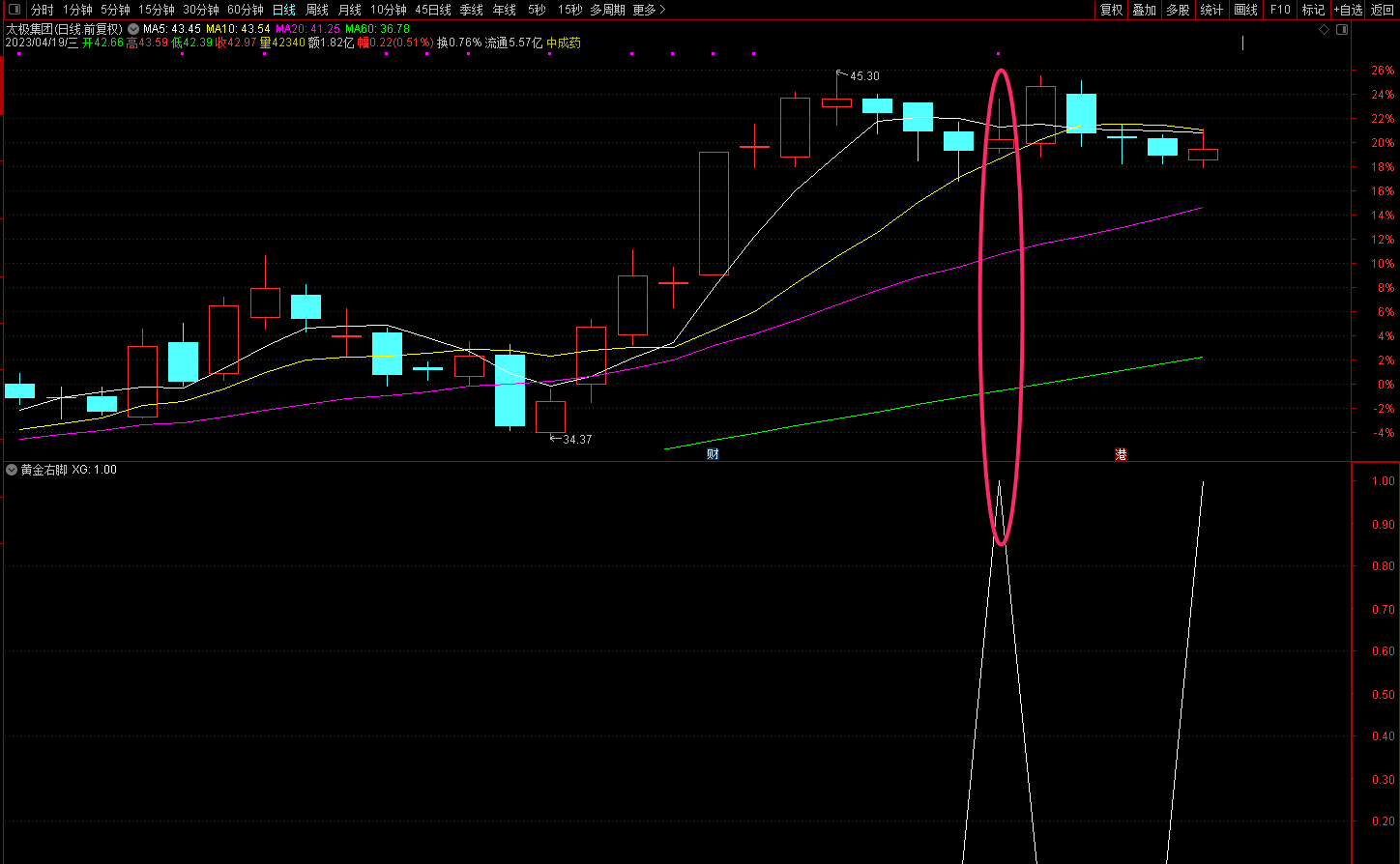Click the 港 marker icon on the chart

1121,454
